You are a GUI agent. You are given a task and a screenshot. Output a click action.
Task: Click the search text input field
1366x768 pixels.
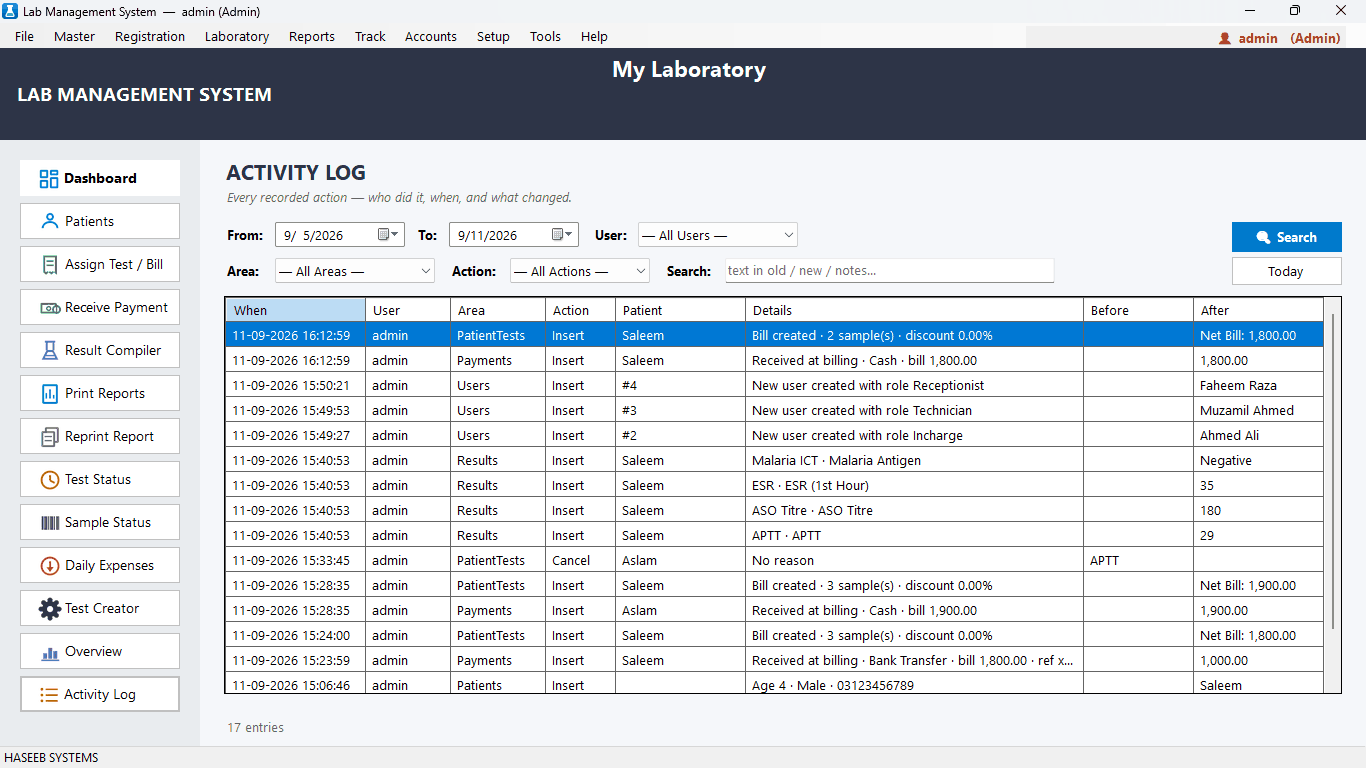coord(889,271)
